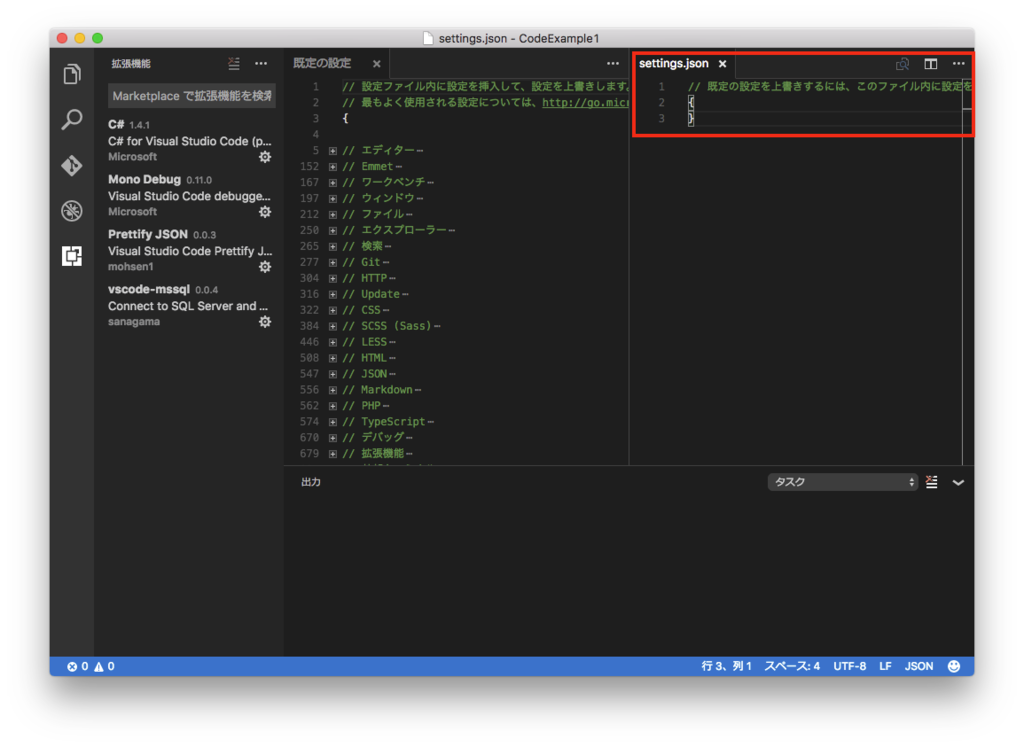
Task: Open gear menu for Prettify JSON extension
Action: point(264,266)
